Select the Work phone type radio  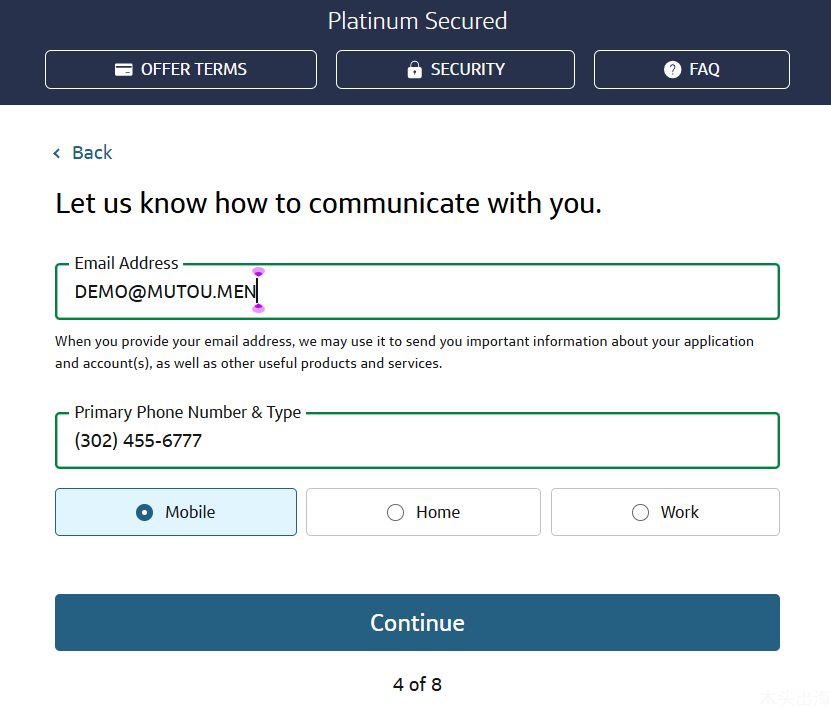[640, 512]
